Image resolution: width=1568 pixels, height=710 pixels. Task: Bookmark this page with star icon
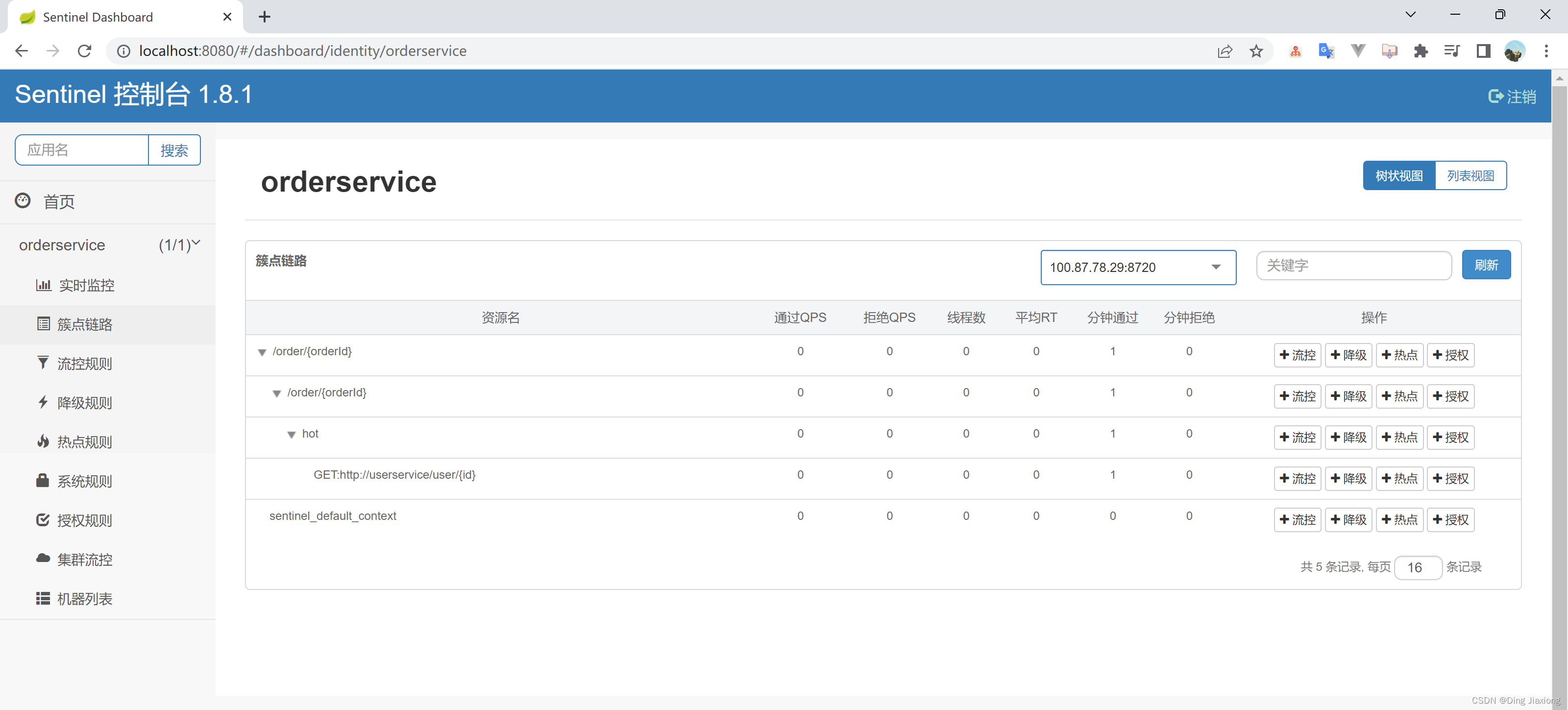coord(1256,51)
